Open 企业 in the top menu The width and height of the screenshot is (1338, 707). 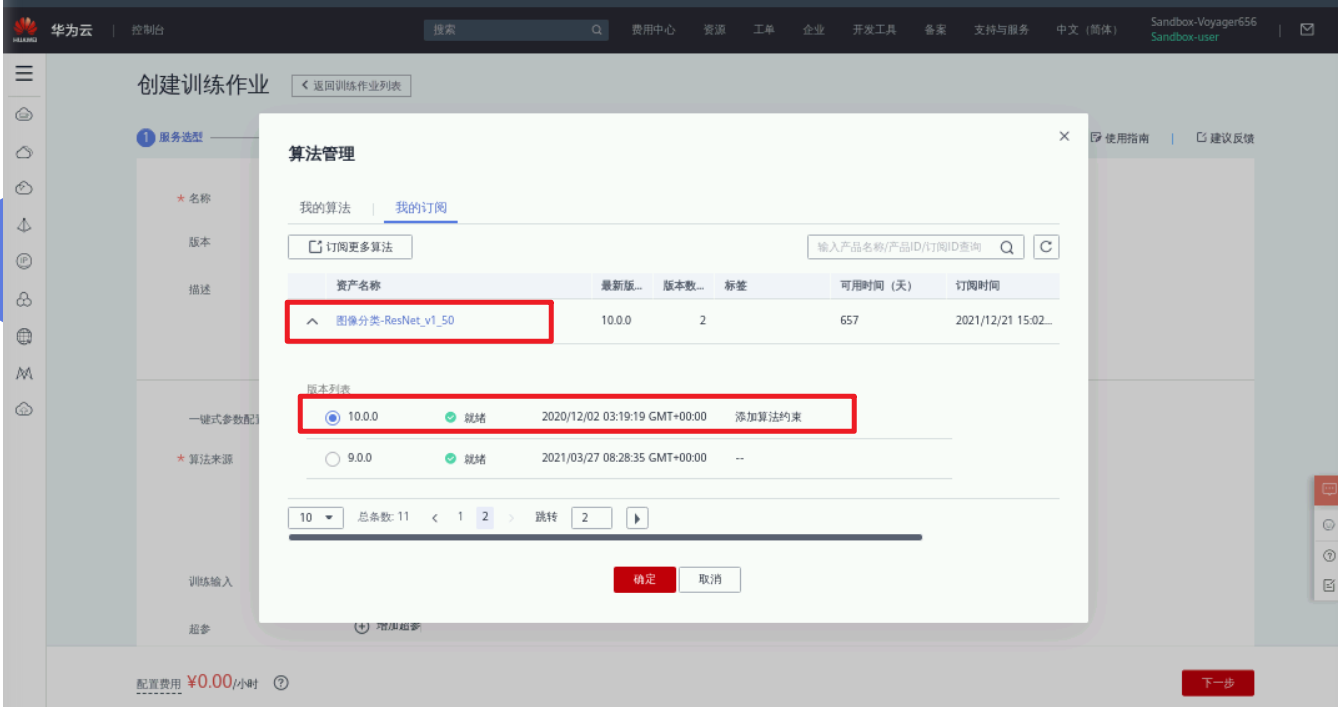[813, 30]
